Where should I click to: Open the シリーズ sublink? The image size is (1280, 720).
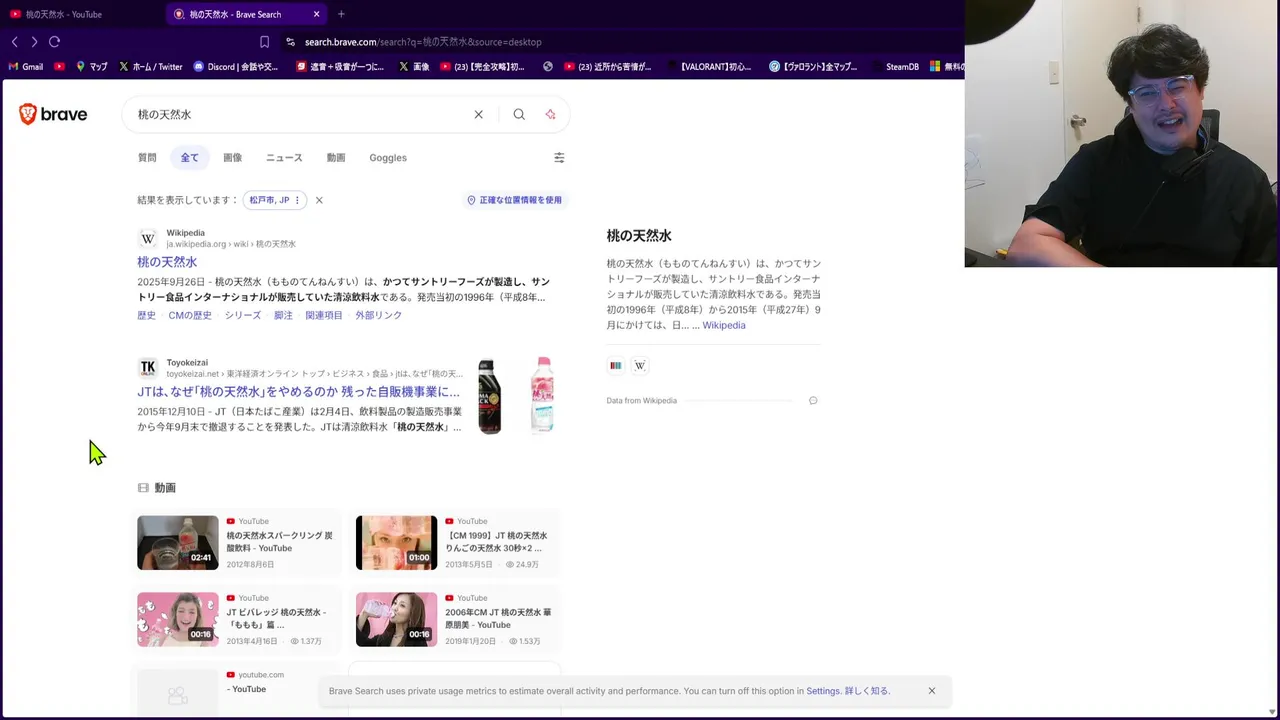click(x=243, y=315)
